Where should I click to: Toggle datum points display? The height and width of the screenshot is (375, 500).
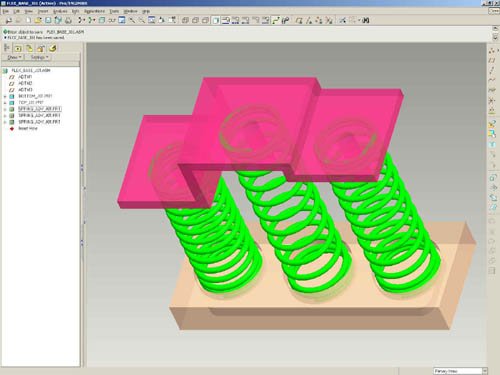pyautogui.click(x=319, y=20)
